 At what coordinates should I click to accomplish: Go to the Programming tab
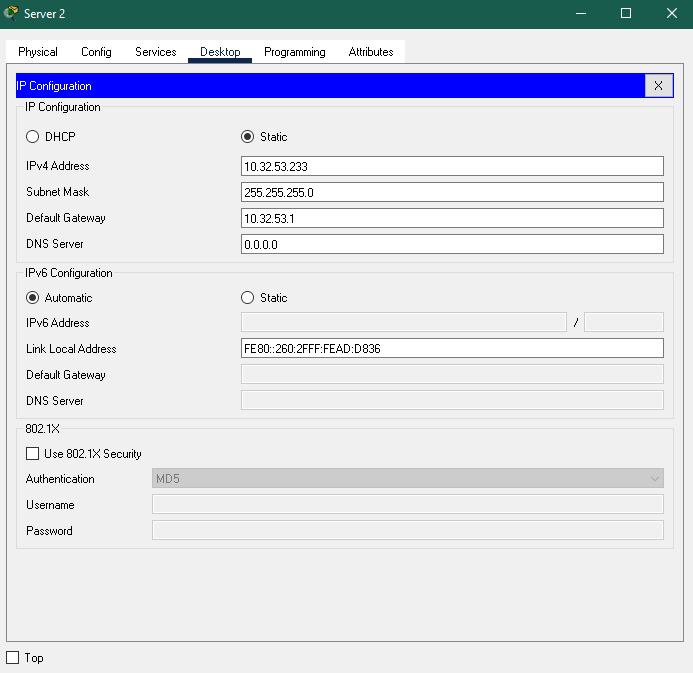294,52
